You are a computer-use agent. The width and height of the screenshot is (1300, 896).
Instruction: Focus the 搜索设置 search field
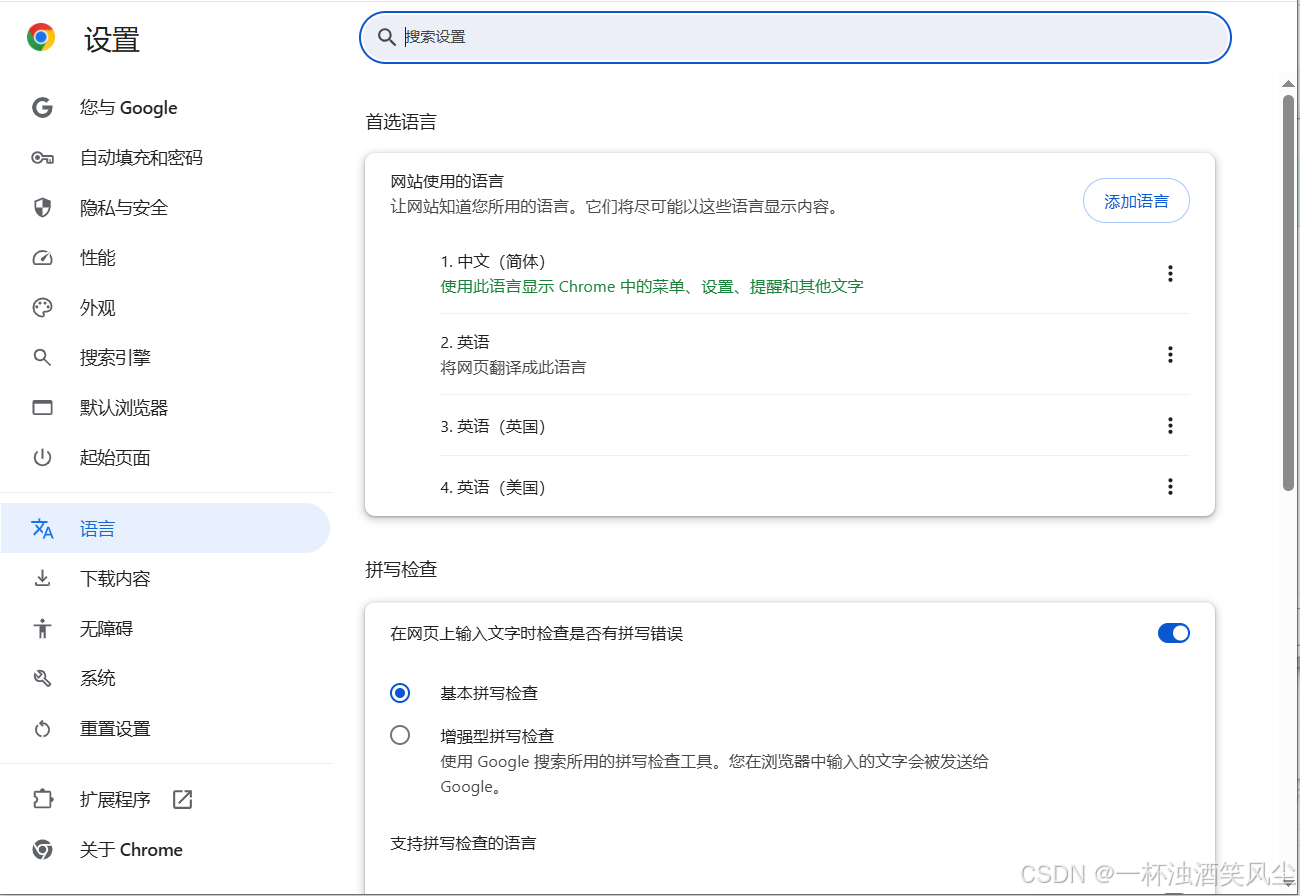pos(795,37)
